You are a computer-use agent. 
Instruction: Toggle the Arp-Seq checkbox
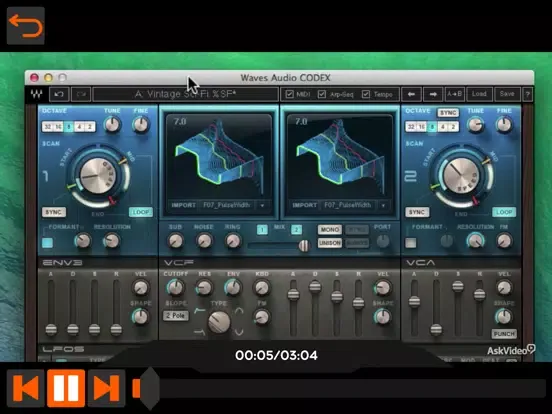coord(322,94)
